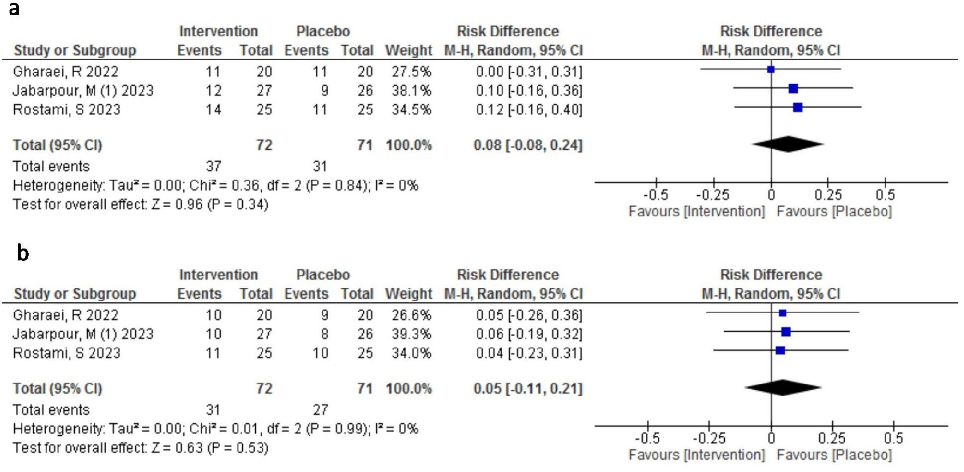Select "Gharaei, R 2022" study name in panel a
The width and height of the screenshot is (964, 472).
60,69
